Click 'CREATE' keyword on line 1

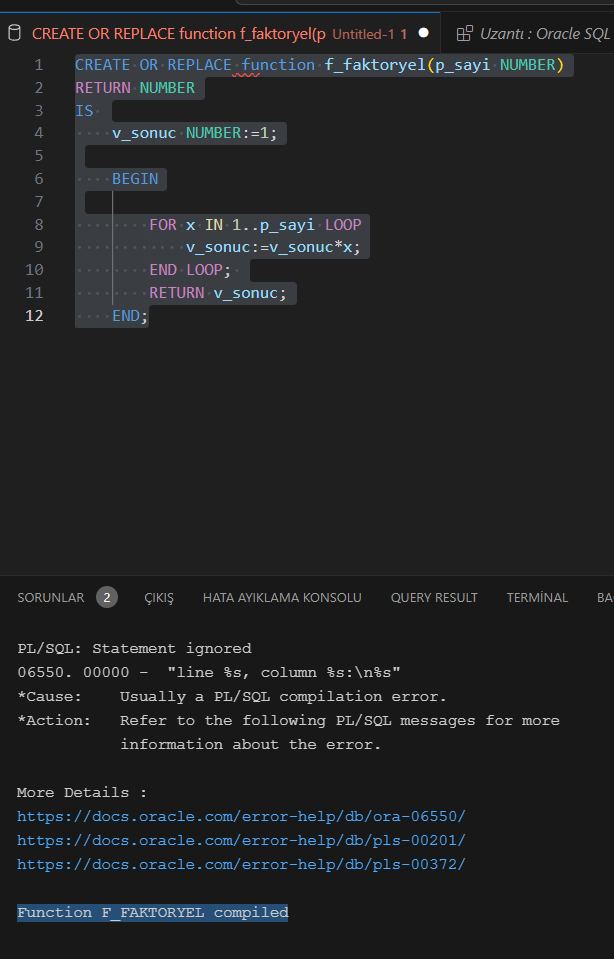pyautogui.click(x=103, y=65)
